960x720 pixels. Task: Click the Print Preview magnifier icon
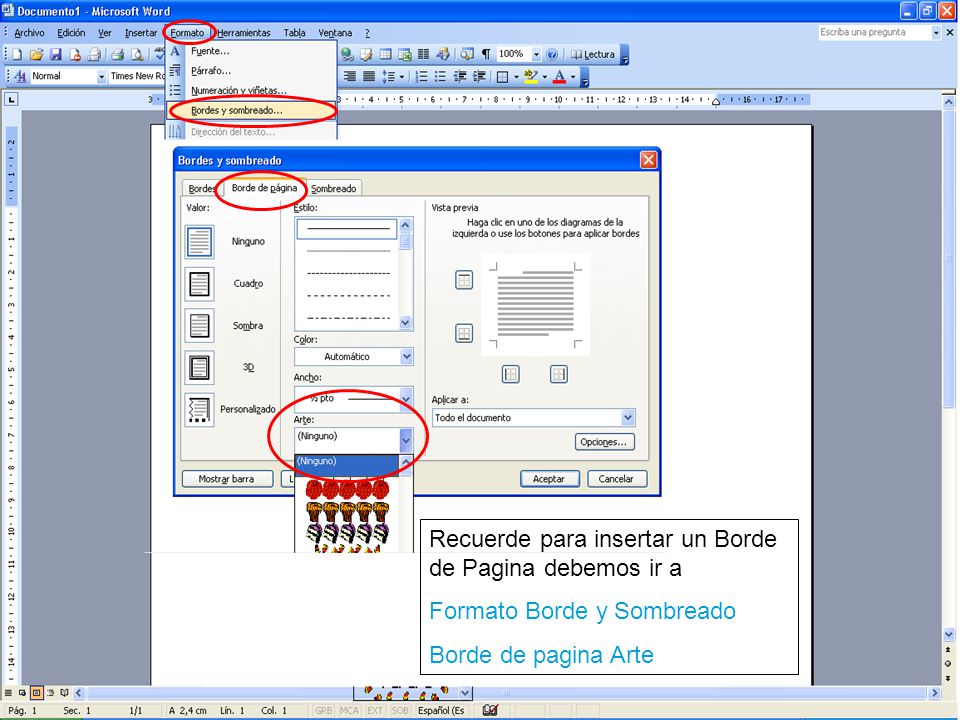[x=138, y=54]
